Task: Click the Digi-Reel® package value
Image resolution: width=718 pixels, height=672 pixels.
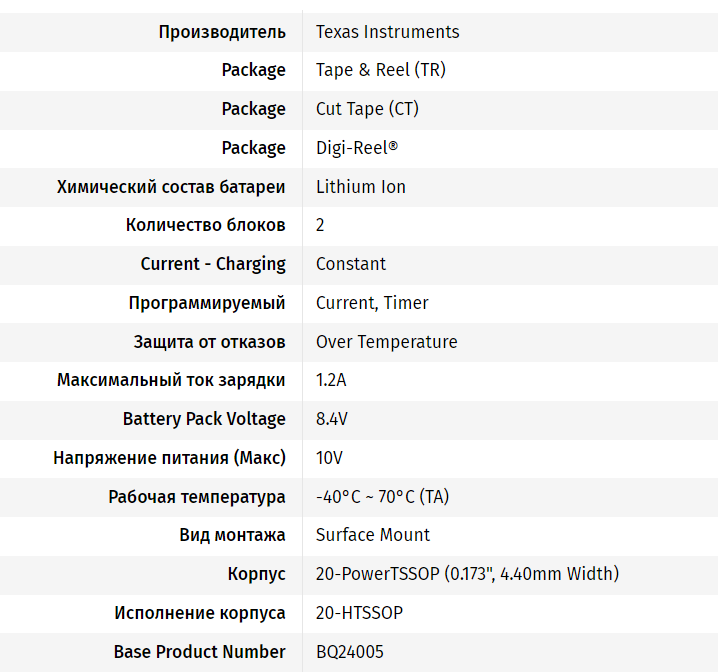Action: tap(356, 148)
